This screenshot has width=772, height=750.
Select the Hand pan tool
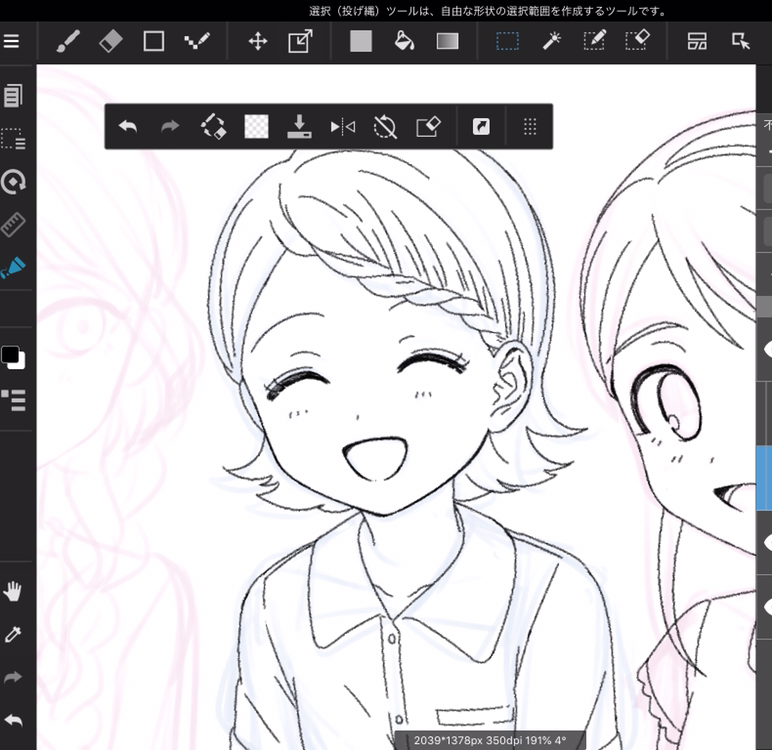(13, 591)
